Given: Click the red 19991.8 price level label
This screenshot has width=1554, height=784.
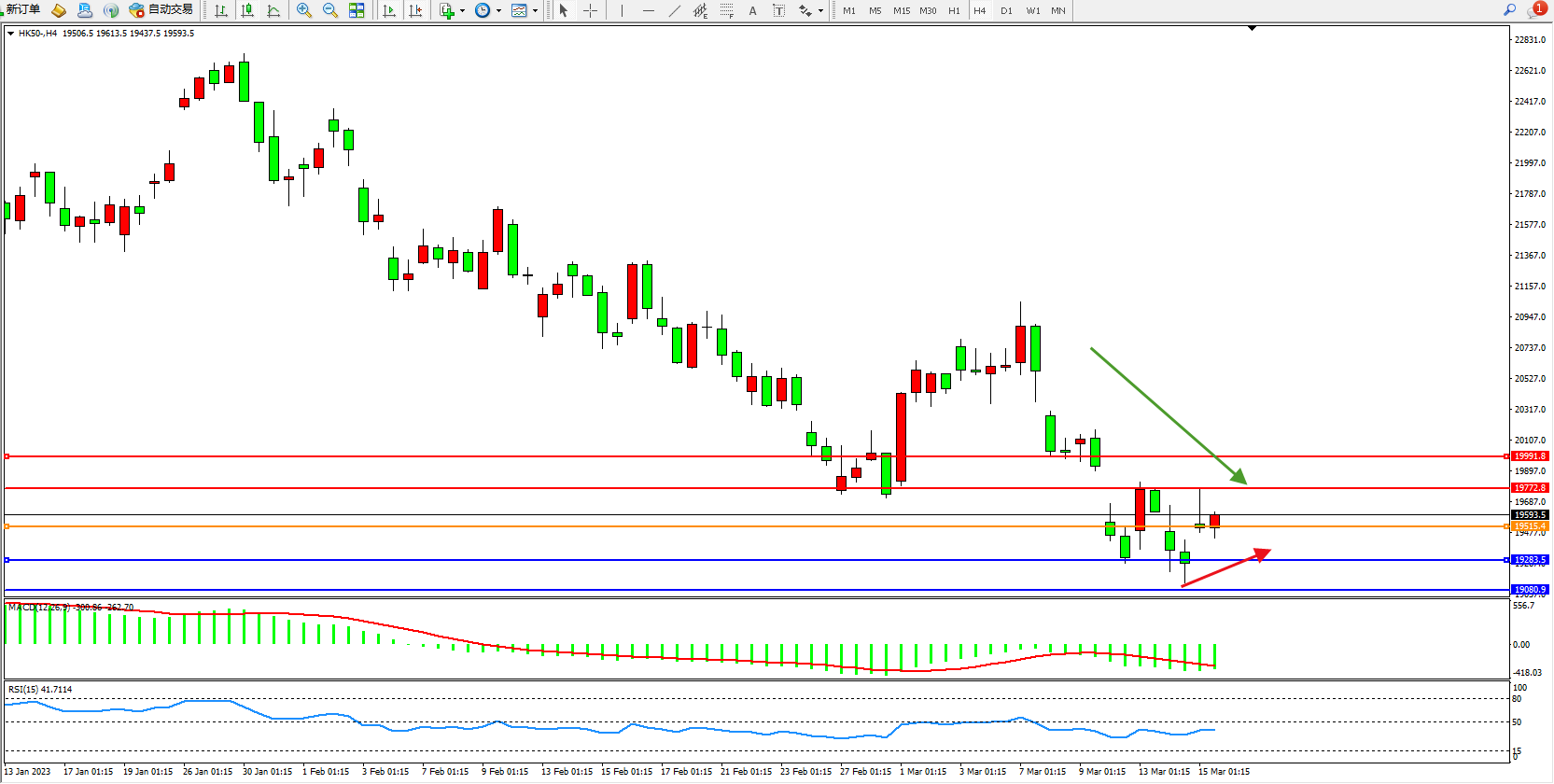Looking at the screenshot, I should click(x=1529, y=456).
